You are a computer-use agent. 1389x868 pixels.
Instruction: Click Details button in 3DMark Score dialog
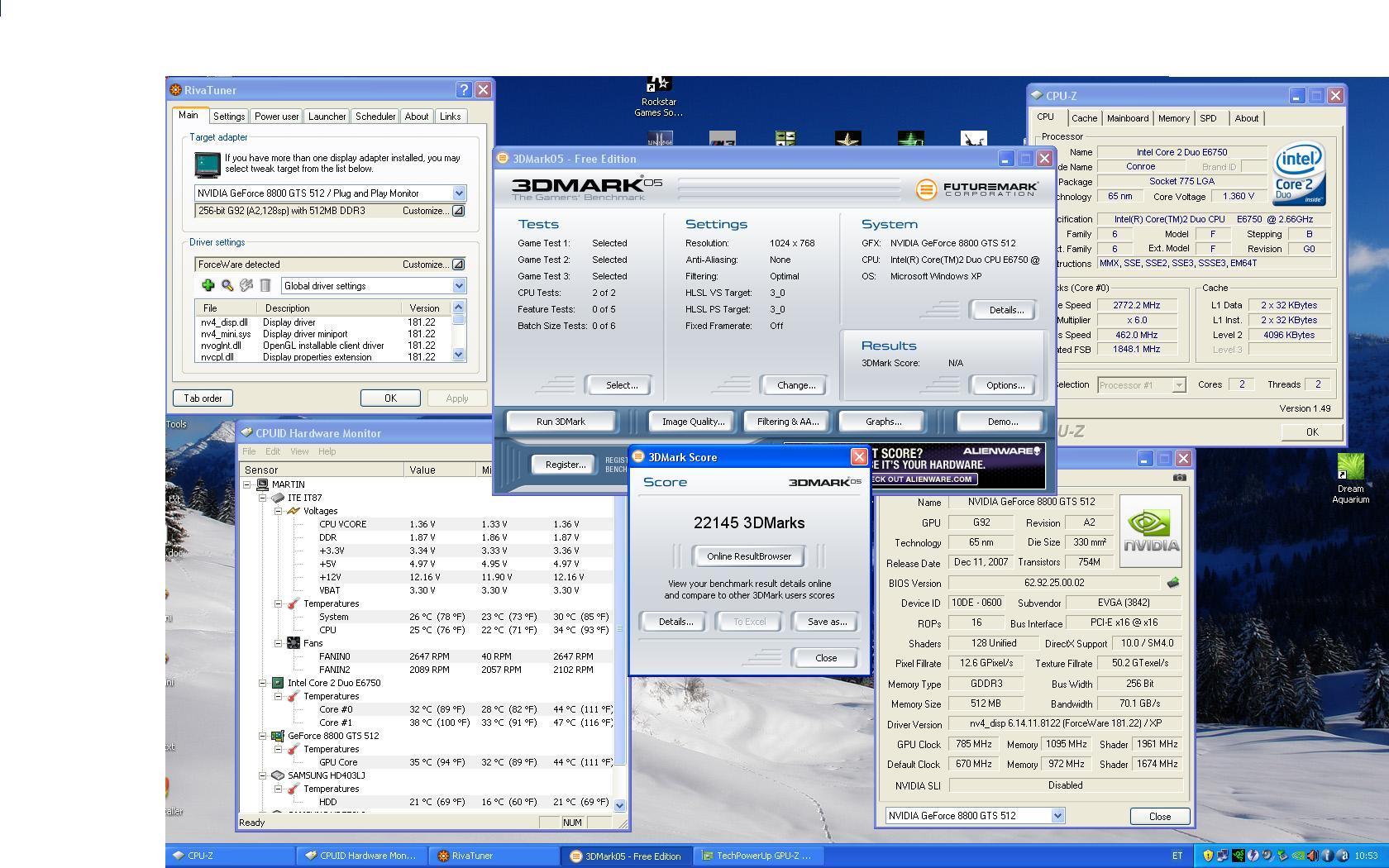click(x=675, y=622)
